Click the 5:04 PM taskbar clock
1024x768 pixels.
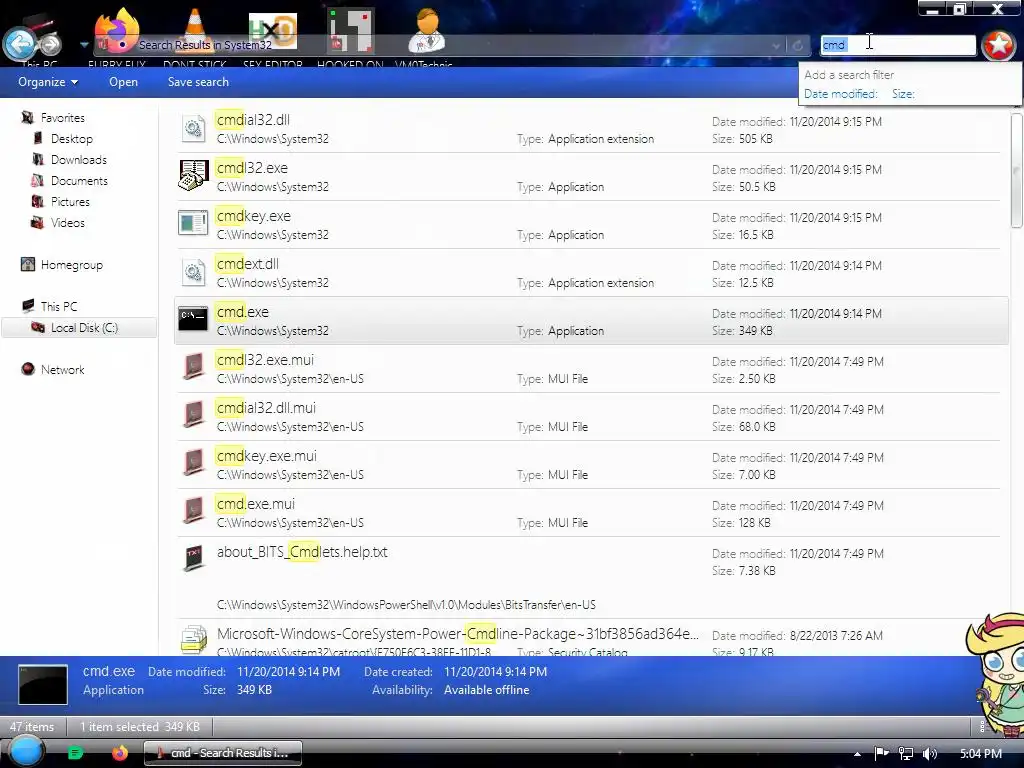point(981,754)
